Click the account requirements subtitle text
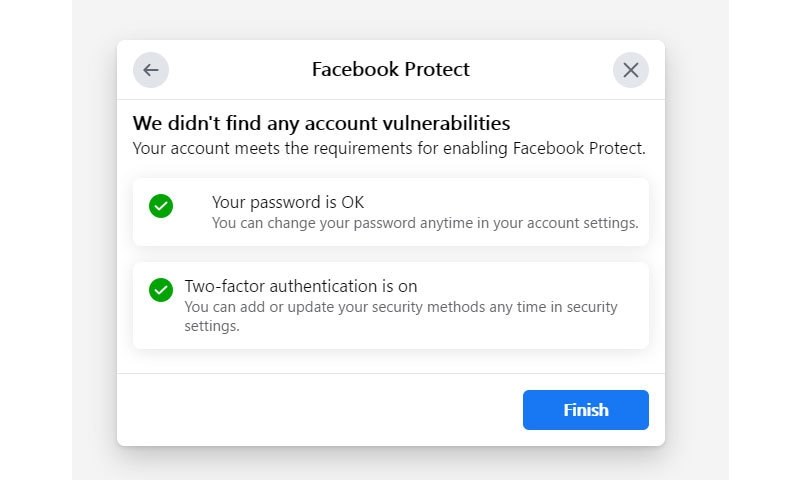The image size is (800, 480). coord(389,148)
